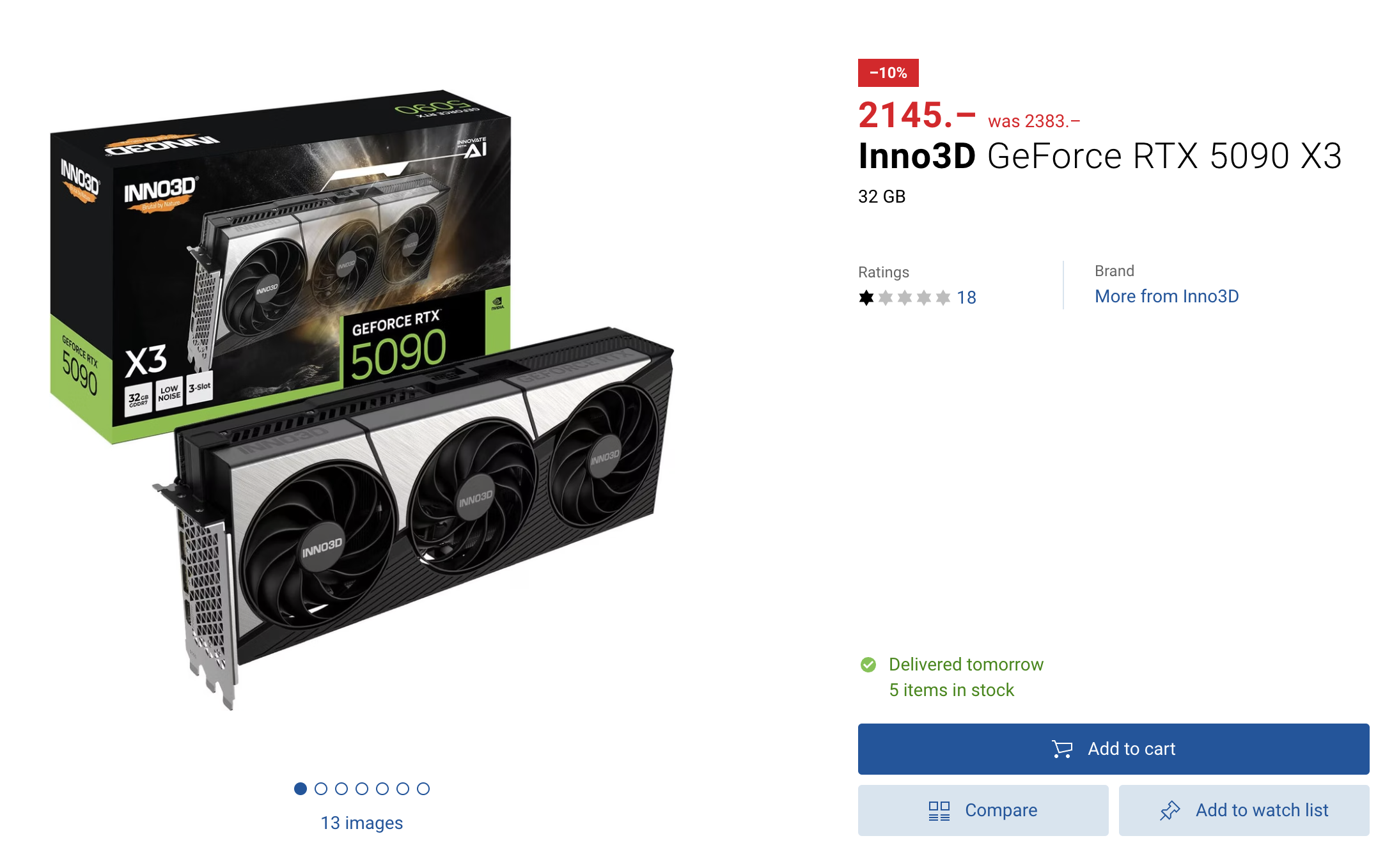The width and height of the screenshot is (1385, 868).
Task: Click the red -10% discount badge
Action: pyautogui.click(x=888, y=73)
